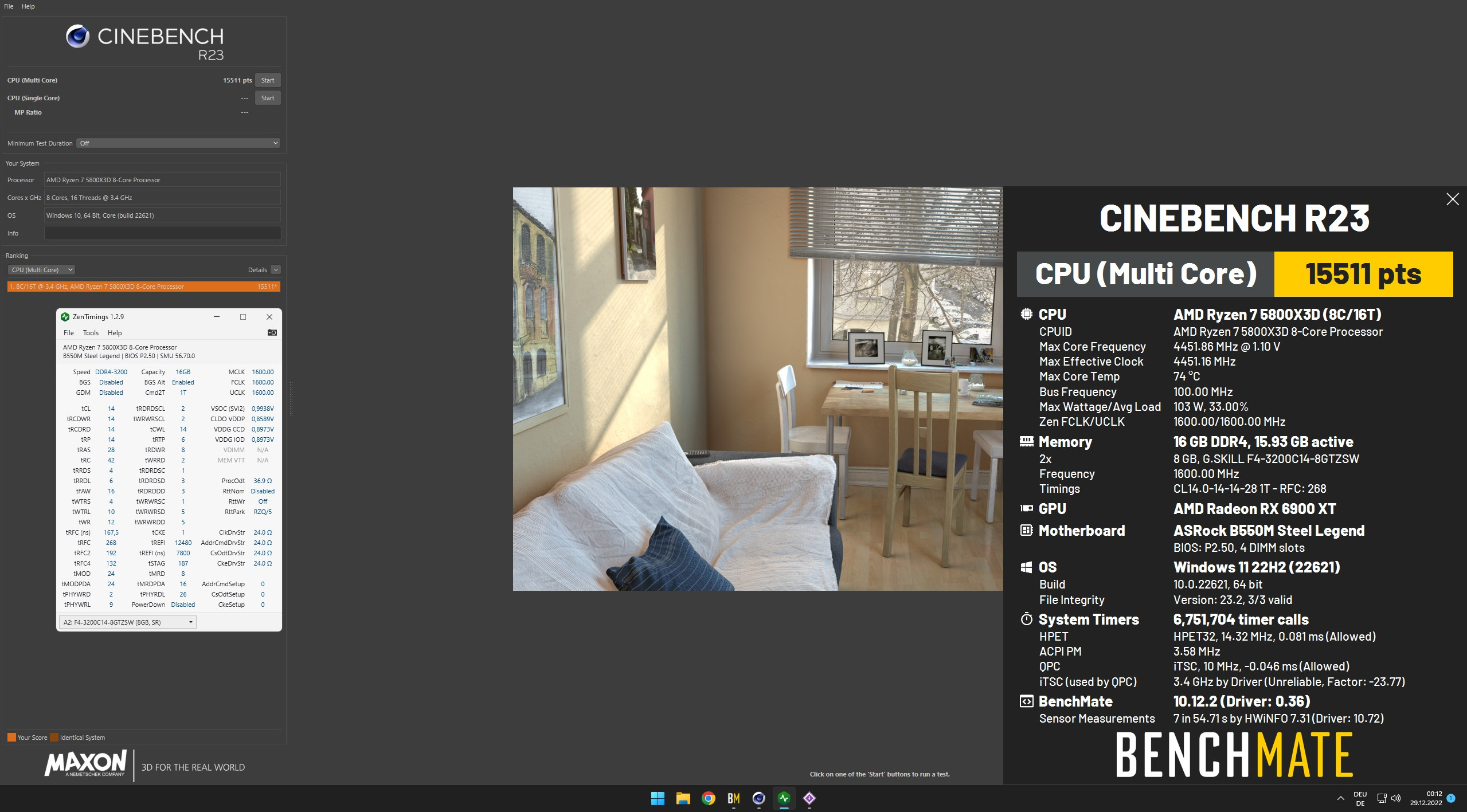
Task: Open Minimum Test Duration dropdown
Action: tap(178, 143)
